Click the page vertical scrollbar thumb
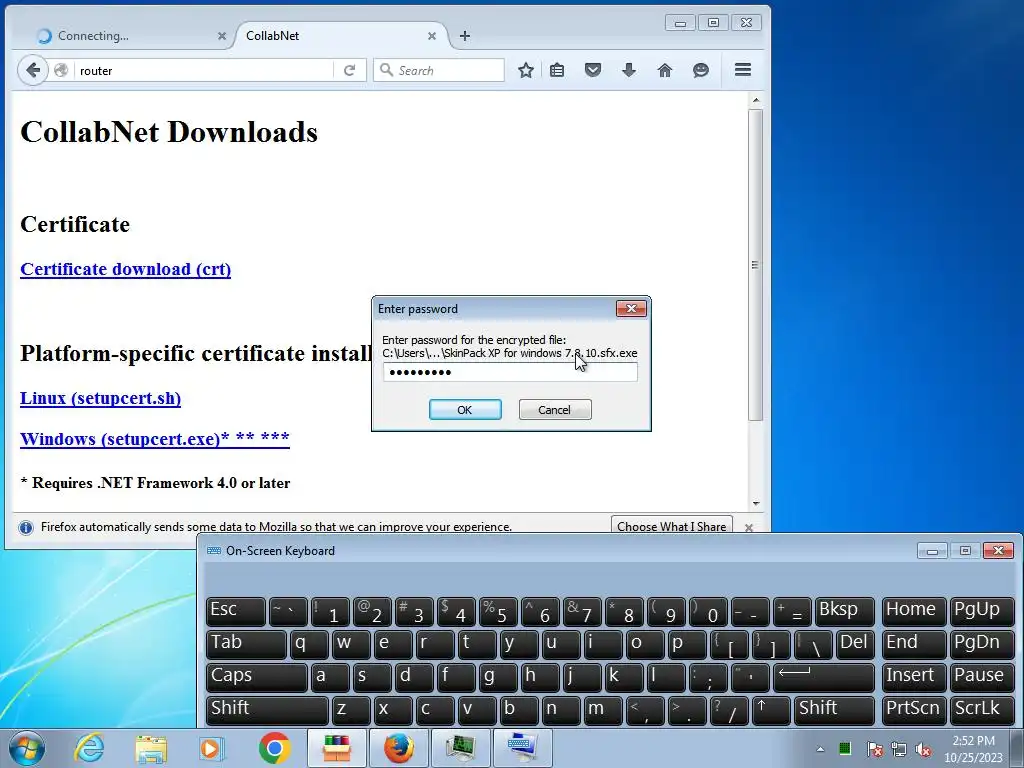 click(x=756, y=264)
